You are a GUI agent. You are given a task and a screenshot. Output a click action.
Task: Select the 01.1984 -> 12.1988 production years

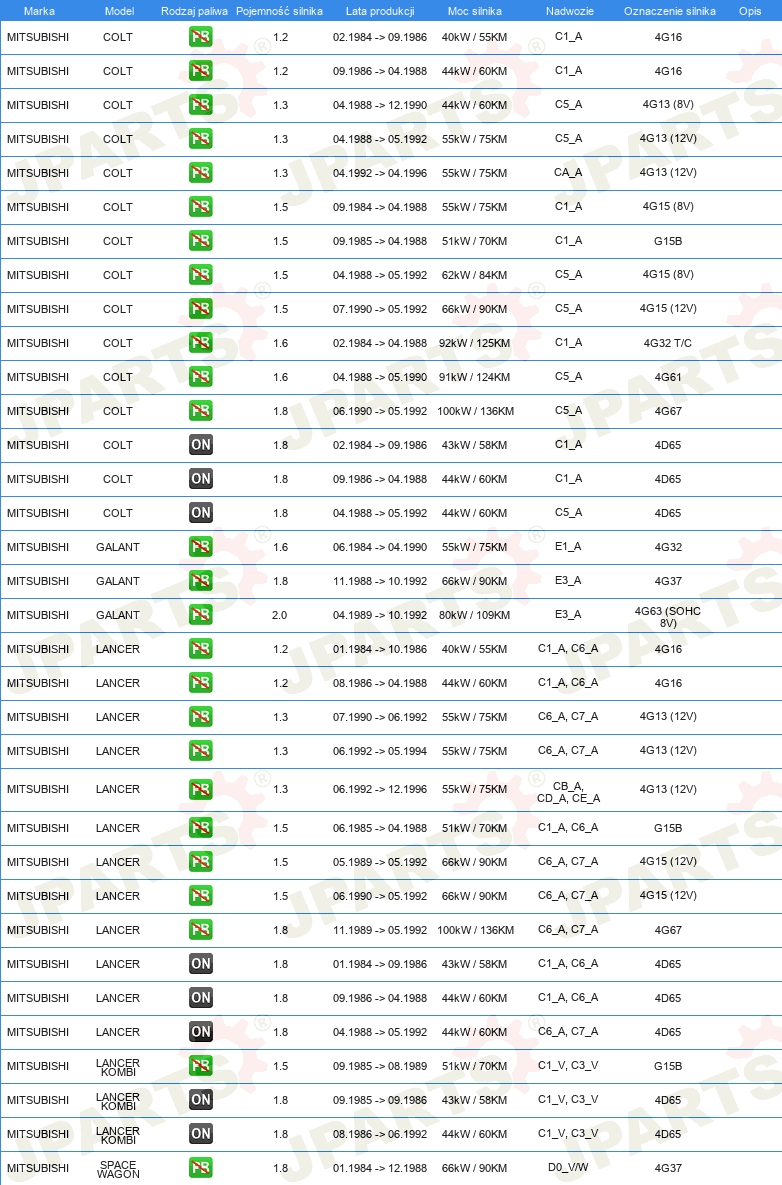pos(380,1168)
